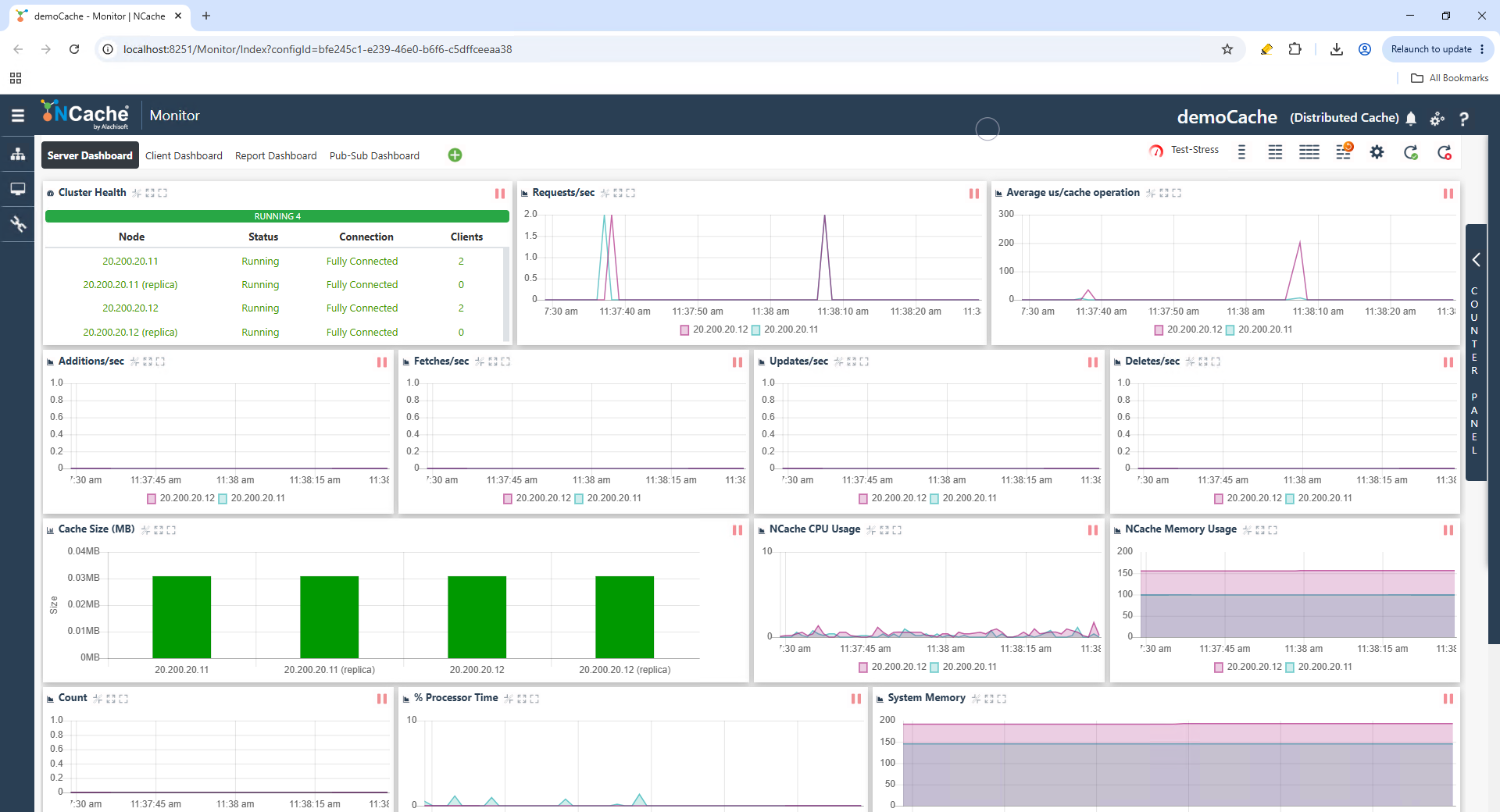1500x812 pixels.
Task: Open cluster topology sidebar icon
Action: pyautogui.click(x=17, y=154)
